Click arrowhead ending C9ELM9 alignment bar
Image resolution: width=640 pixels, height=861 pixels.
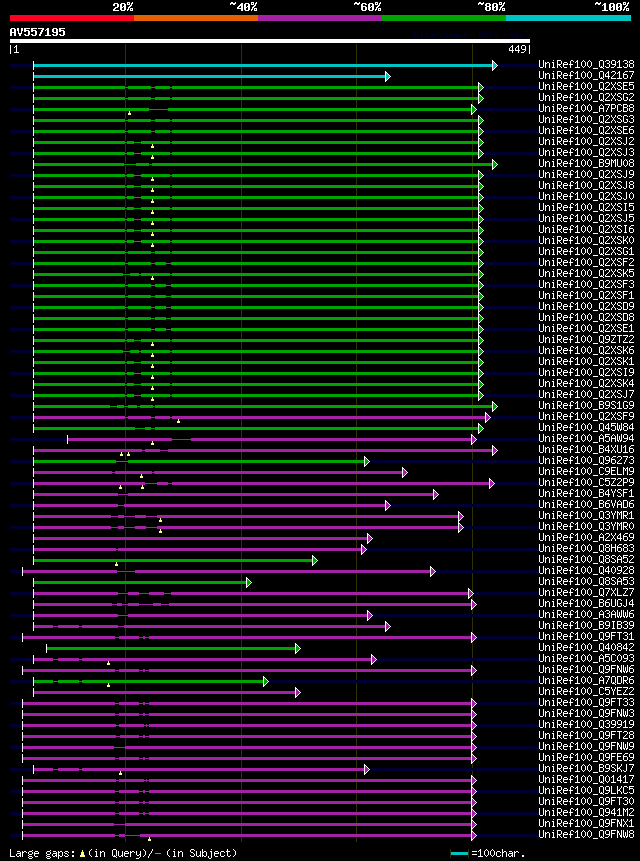click(405, 472)
